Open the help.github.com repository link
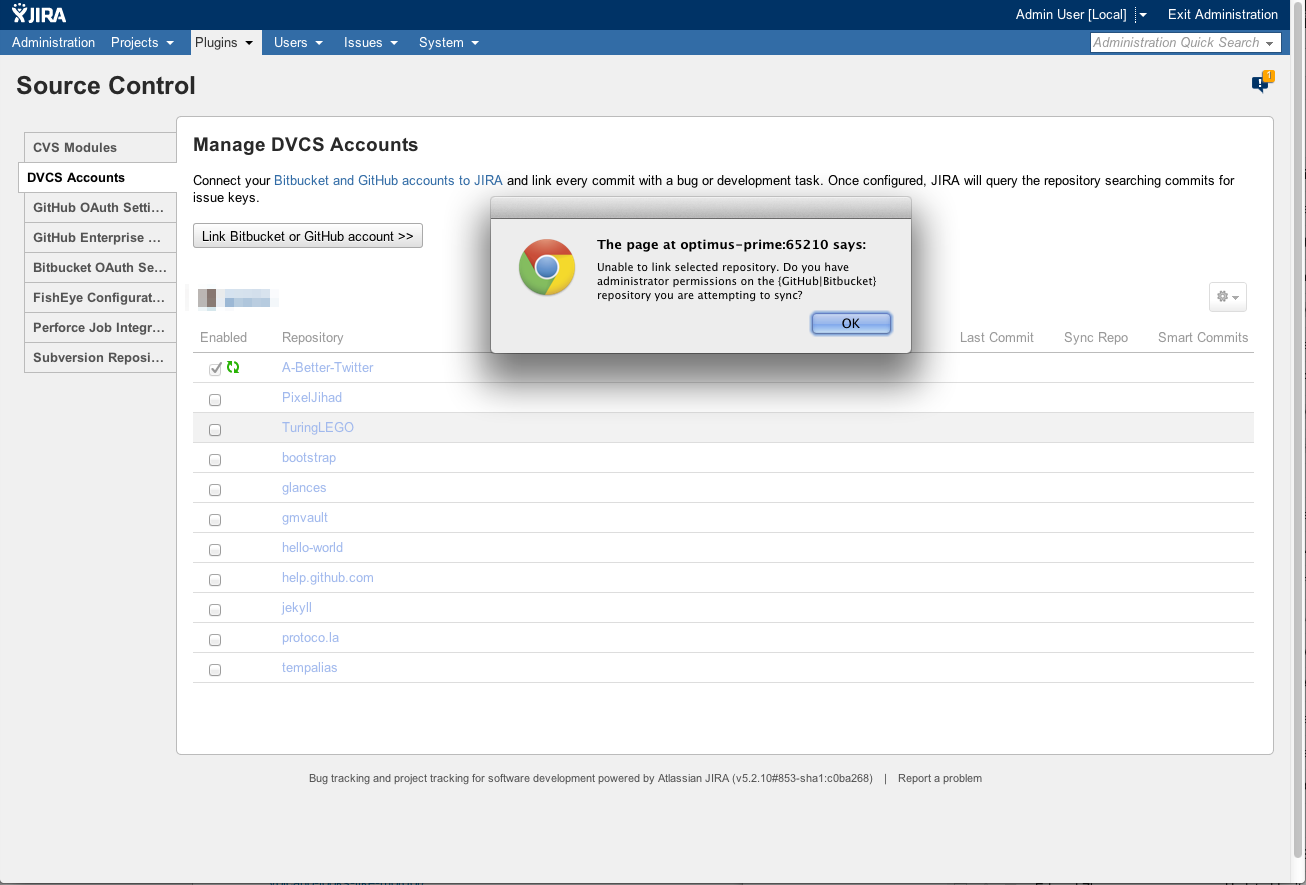 328,577
